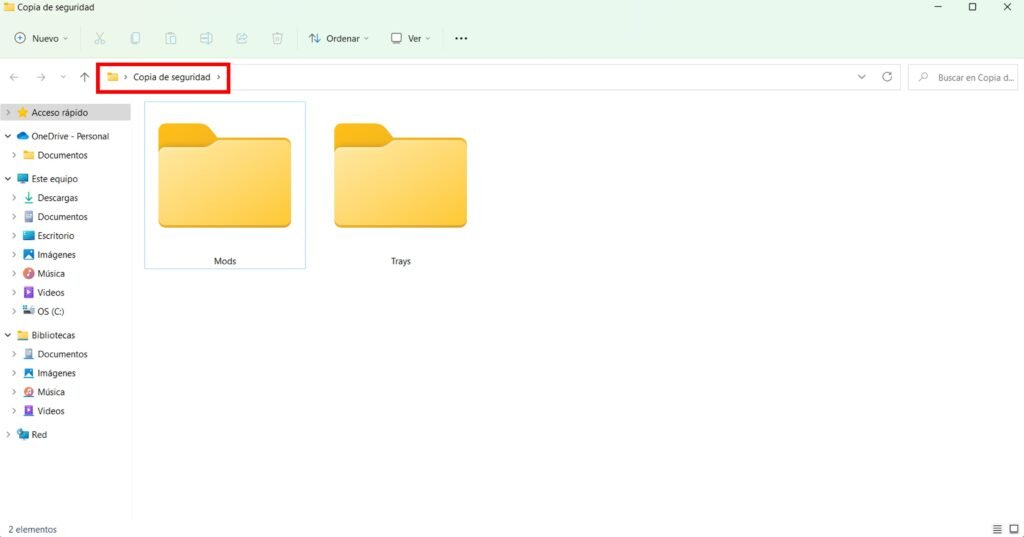Open the Ver view options dropdown

410,38
